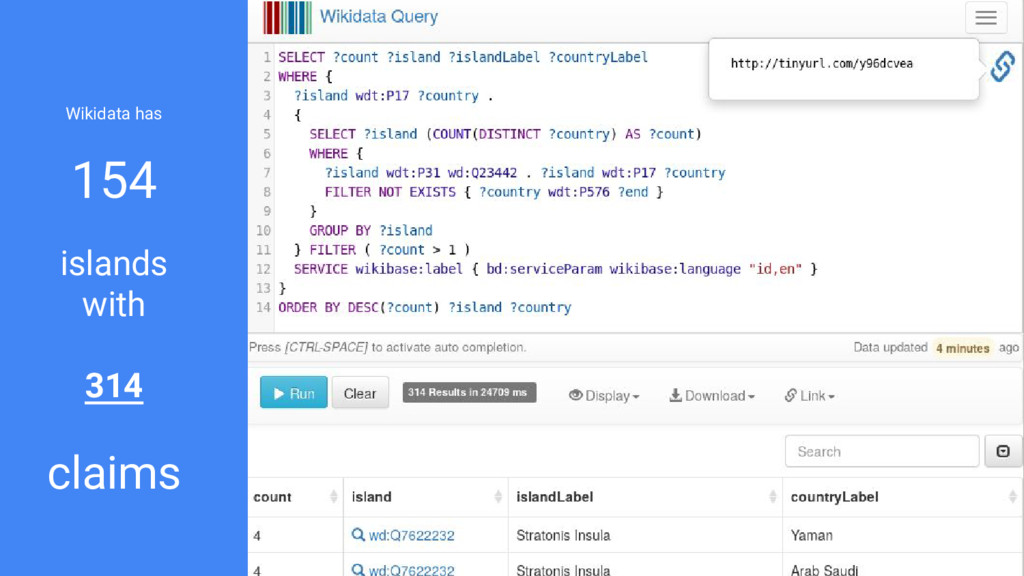Click the SERVICE wikibase:label line
Viewport: 1024px width, 576px height.
(555, 269)
